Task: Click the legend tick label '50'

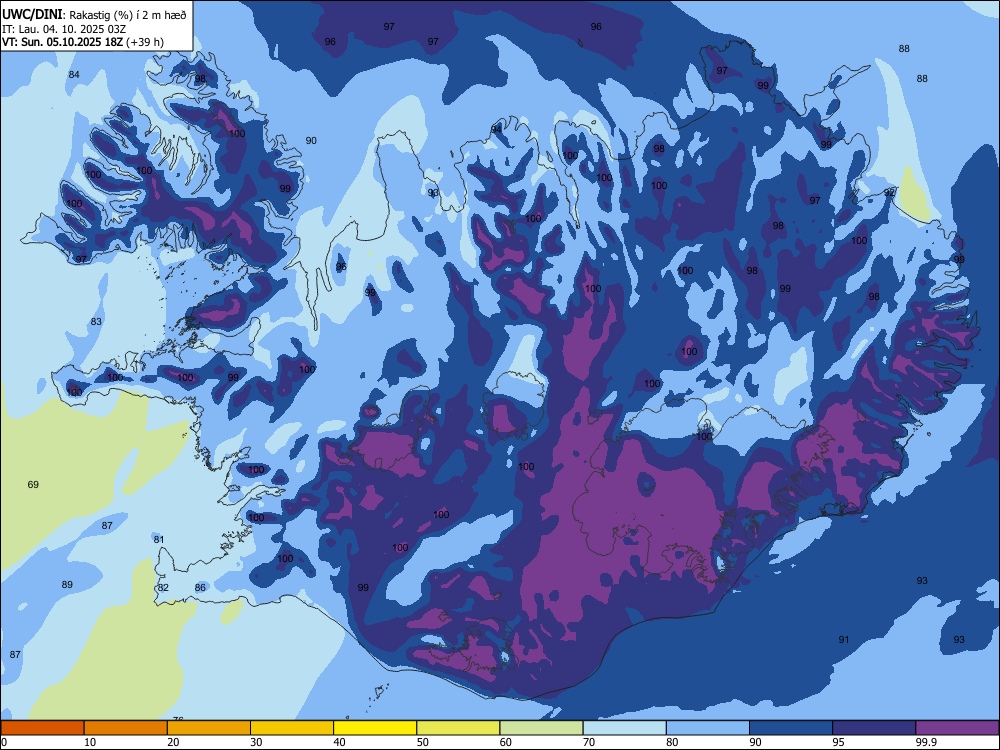Action: pyautogui.click(x=423, y=742)
